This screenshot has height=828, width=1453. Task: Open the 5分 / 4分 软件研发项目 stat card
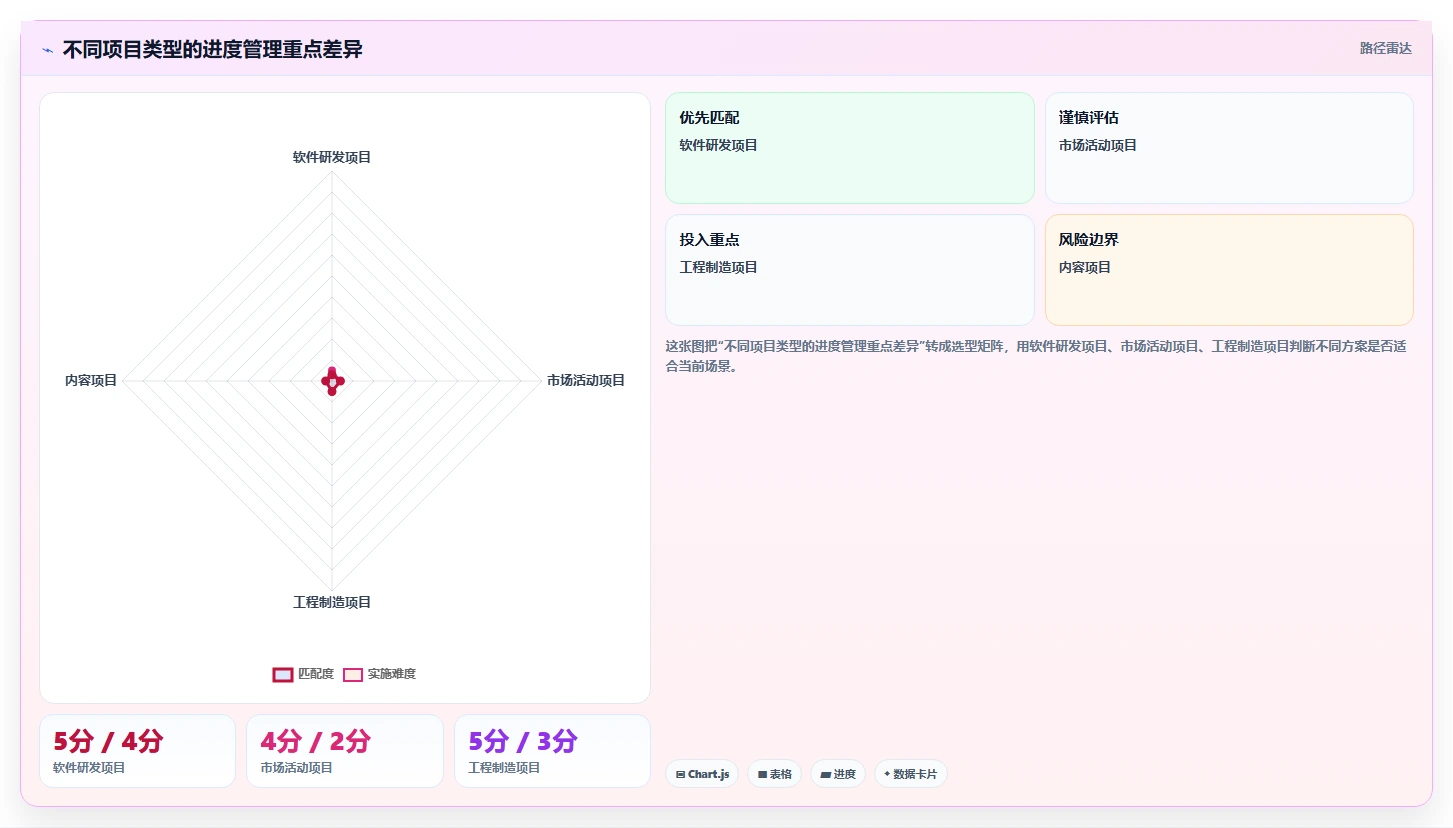point(137,751)
